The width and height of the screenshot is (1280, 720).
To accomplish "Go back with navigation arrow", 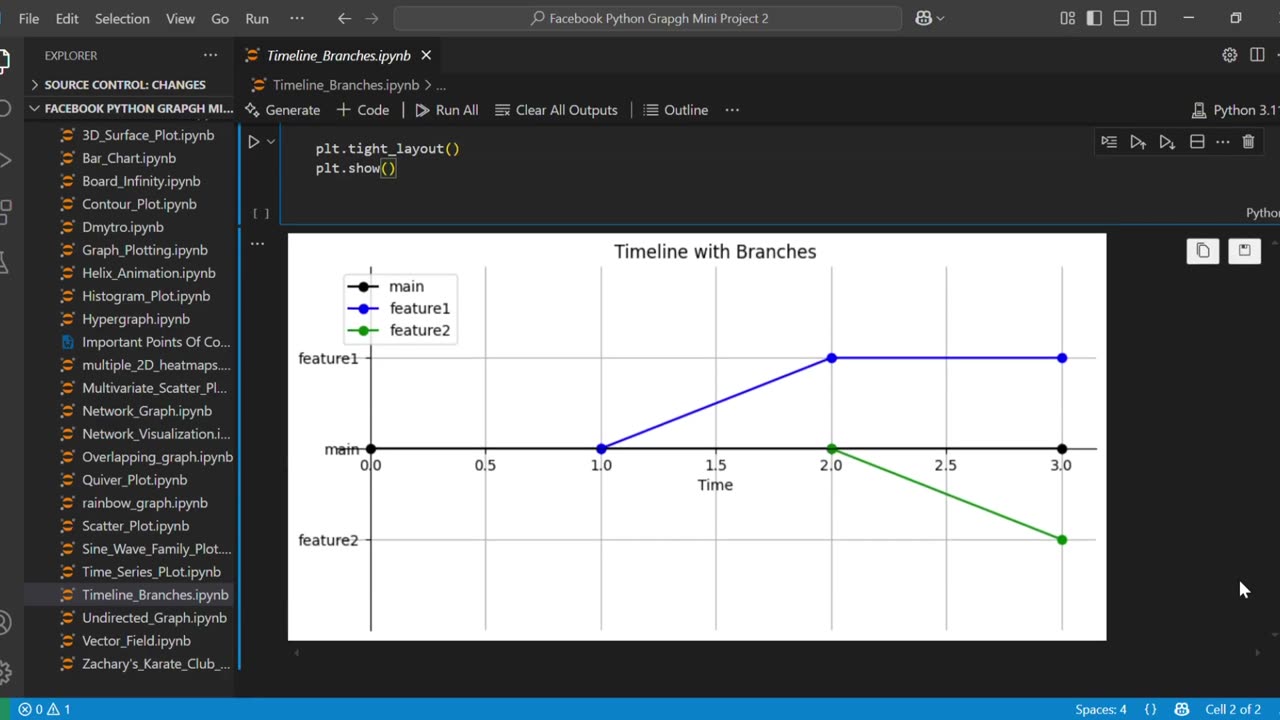I will (344, 18).
